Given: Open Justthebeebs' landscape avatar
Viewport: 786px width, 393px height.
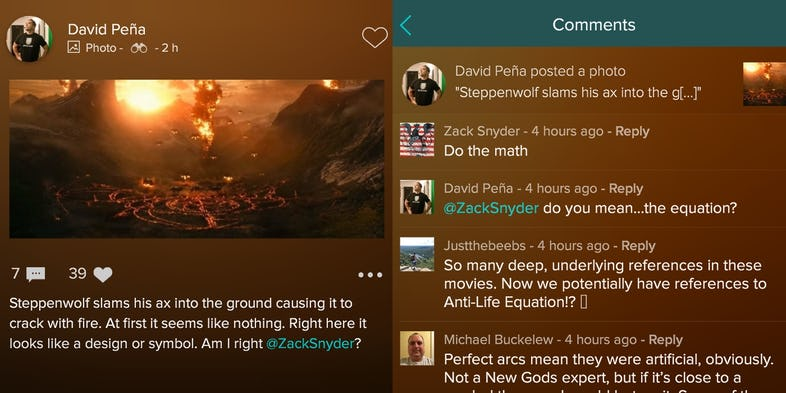Looking at the screenshot, I should 417,254.
